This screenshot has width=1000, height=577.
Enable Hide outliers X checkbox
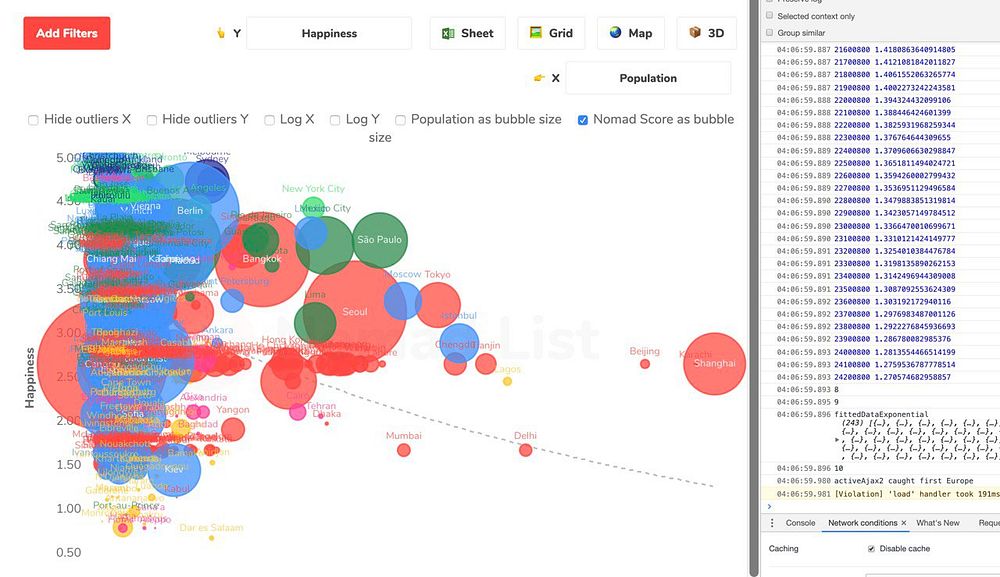click(x=33, y=120)
